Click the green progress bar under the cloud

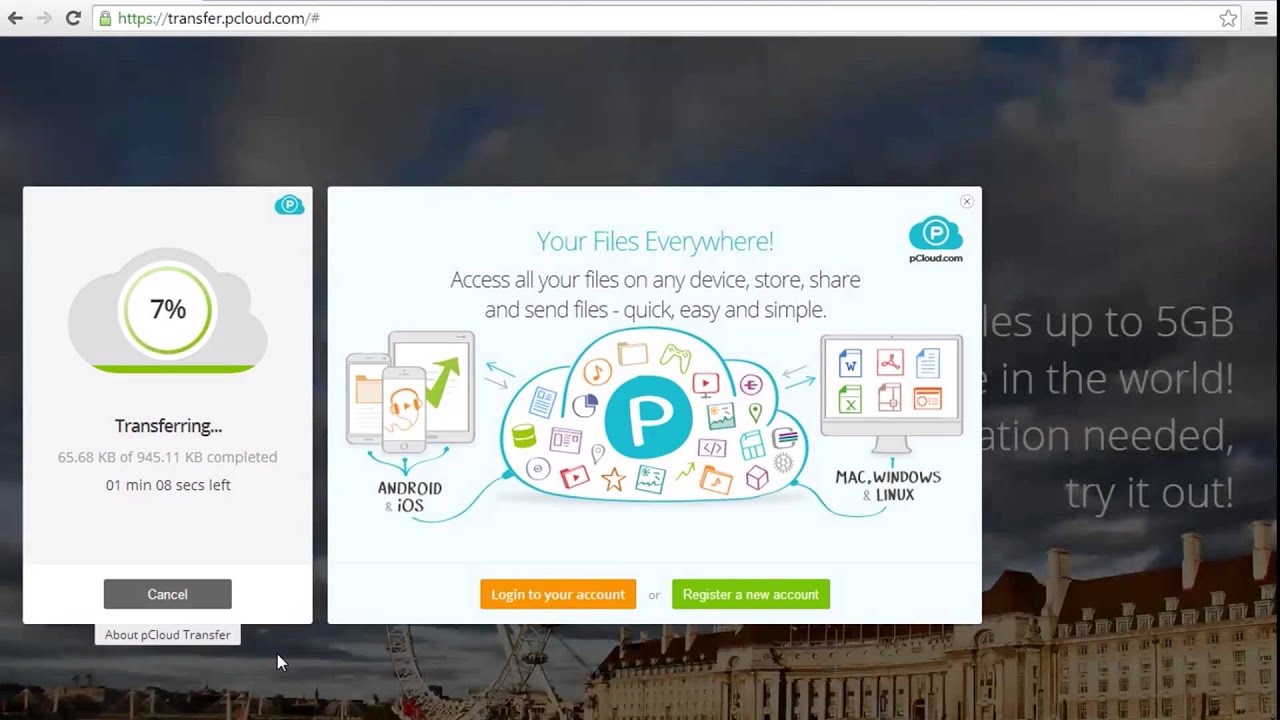pyautogui.click(x=173, y=369)
